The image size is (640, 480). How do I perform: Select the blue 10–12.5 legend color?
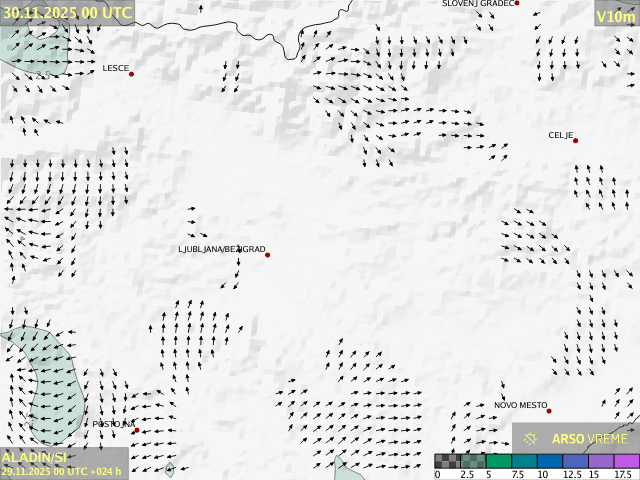549,461
